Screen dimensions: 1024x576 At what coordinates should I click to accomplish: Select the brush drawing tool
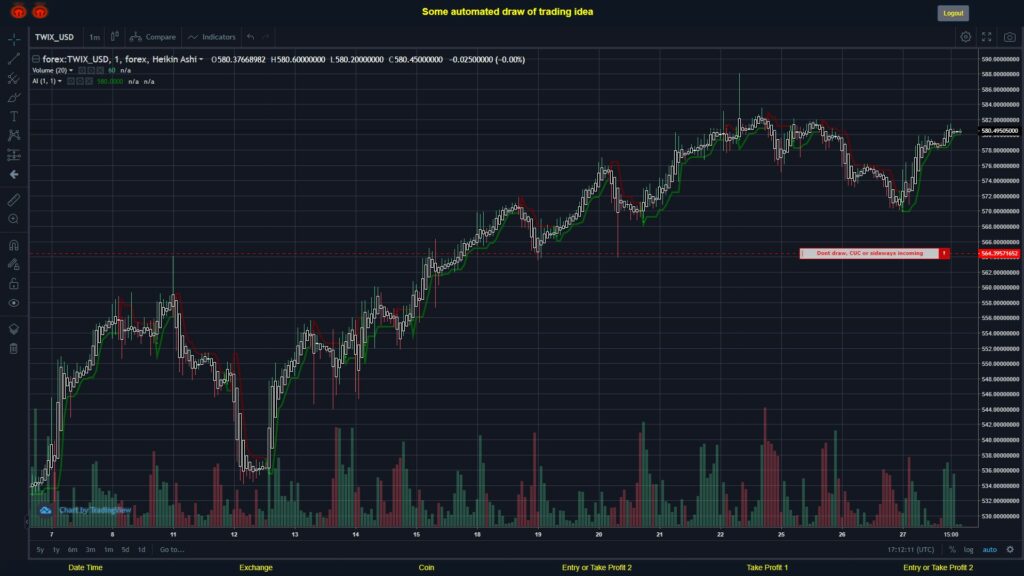tap(14, 97)
